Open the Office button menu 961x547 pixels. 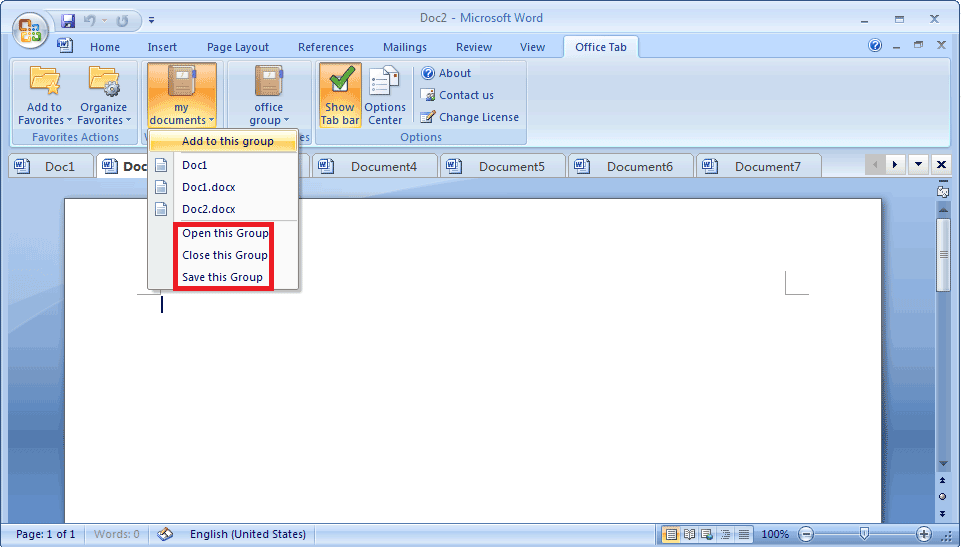(31, 30)
